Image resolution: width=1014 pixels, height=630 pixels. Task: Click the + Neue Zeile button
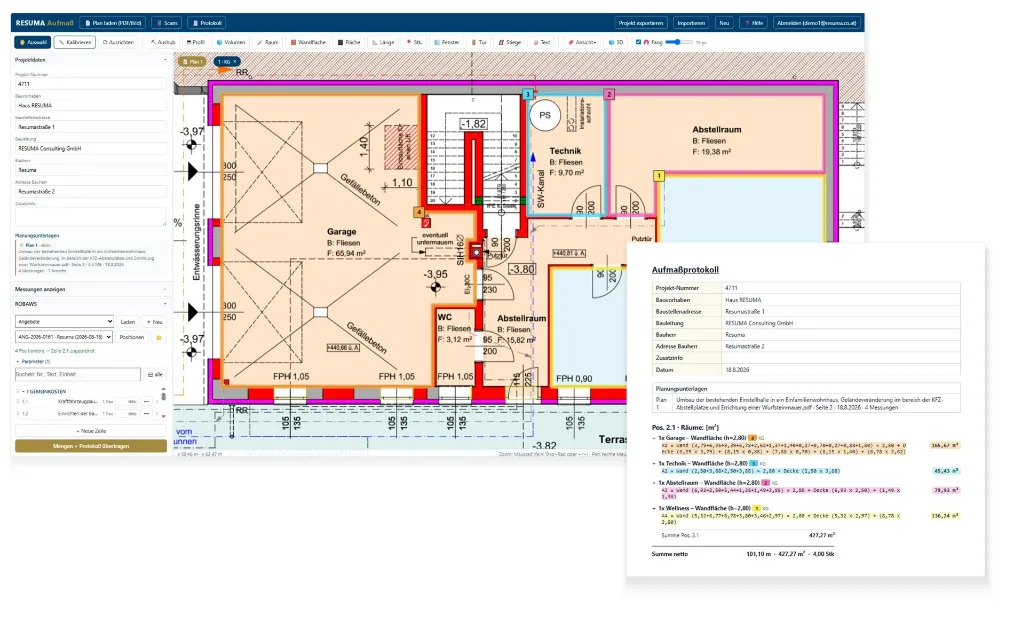tap(91, 431)
